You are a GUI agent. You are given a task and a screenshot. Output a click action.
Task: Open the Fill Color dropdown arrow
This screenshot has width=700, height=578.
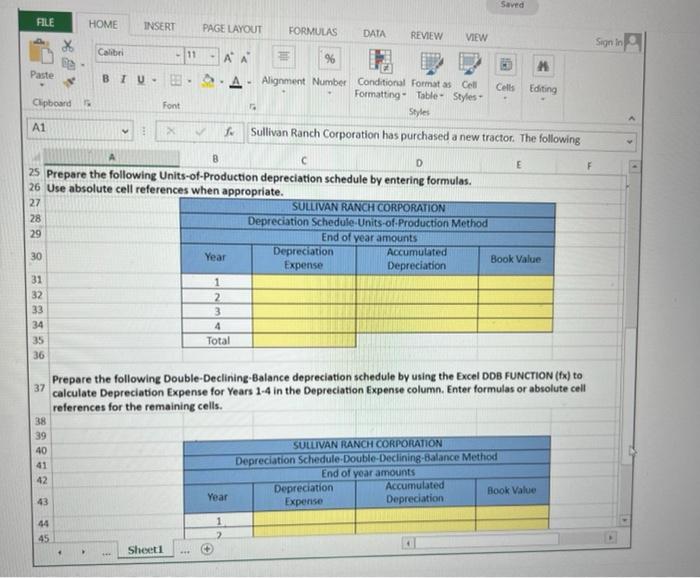(x=221, y=82)
